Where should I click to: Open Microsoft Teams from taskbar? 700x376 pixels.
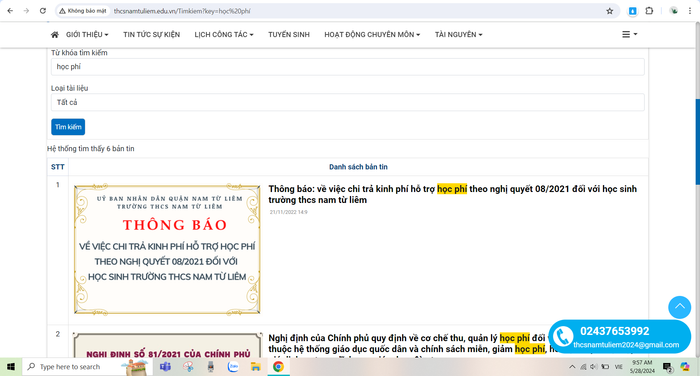point(166,367)
